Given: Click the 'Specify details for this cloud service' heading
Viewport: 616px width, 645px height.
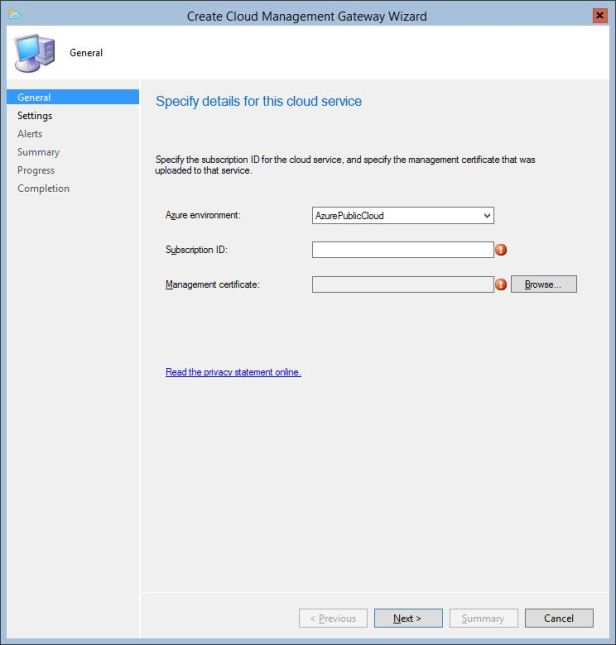Looking at the screenshot, I should (259, 101).
